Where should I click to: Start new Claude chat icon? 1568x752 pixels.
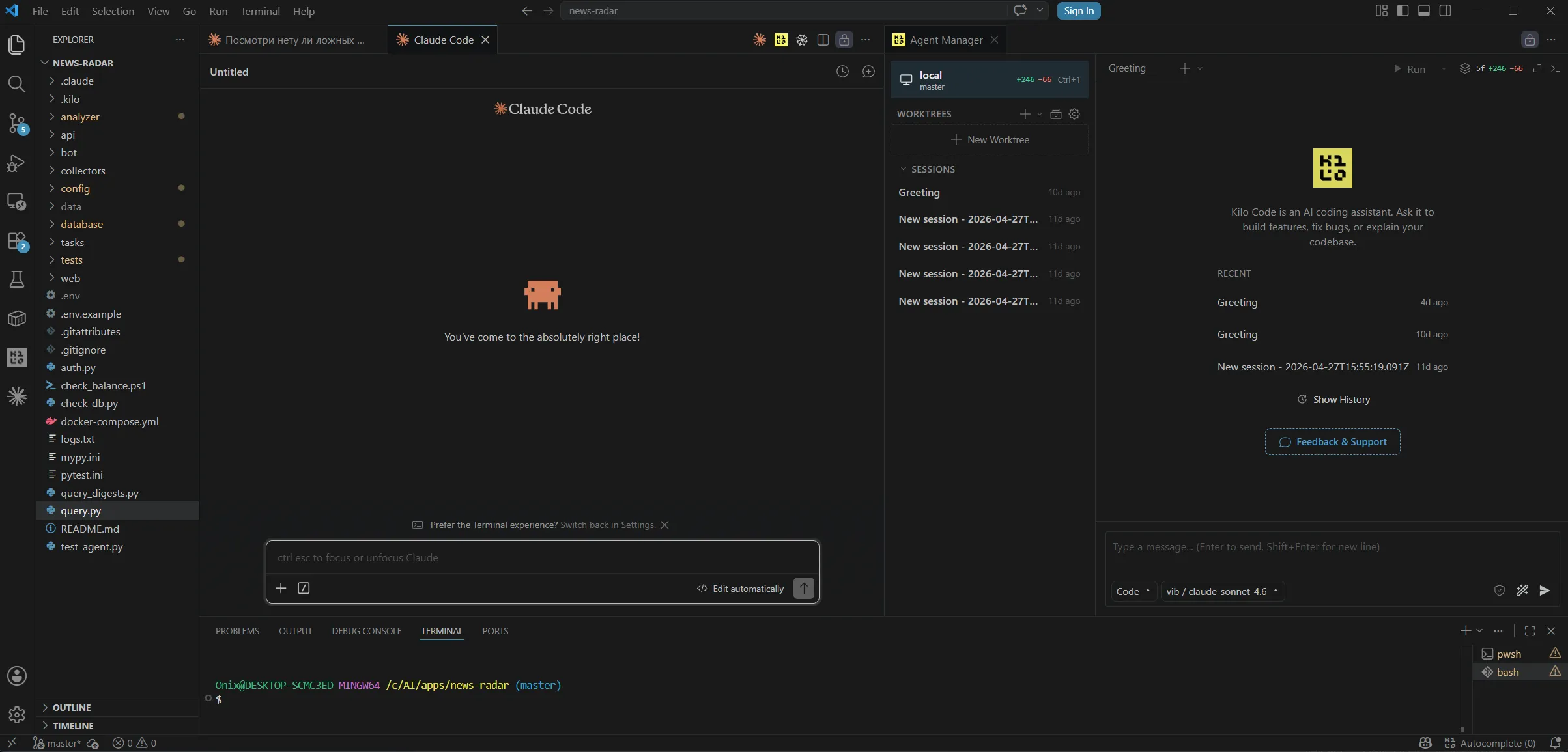(868, 72)
